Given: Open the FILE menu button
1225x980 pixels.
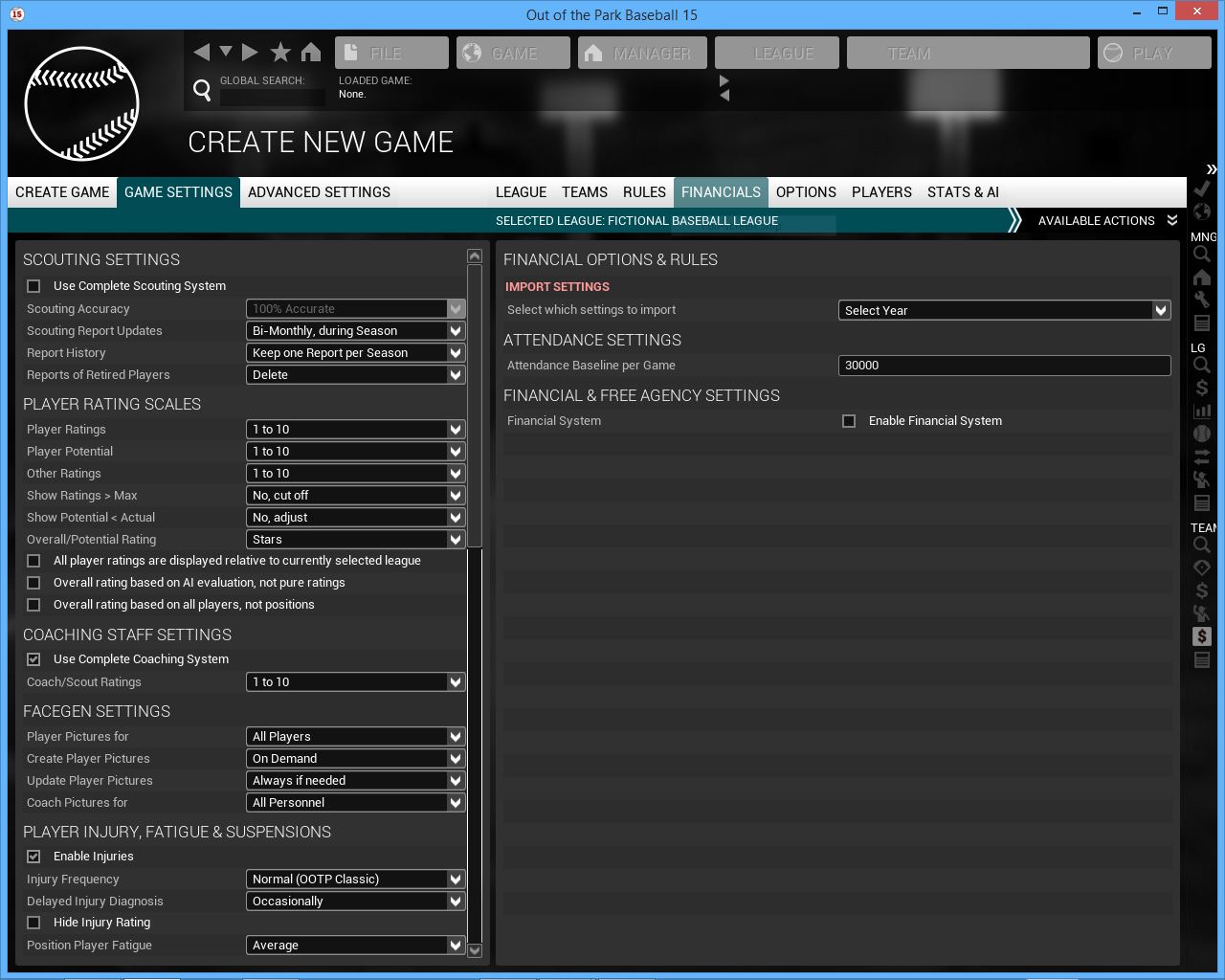Looking at the screenshot, I should 391,54.
